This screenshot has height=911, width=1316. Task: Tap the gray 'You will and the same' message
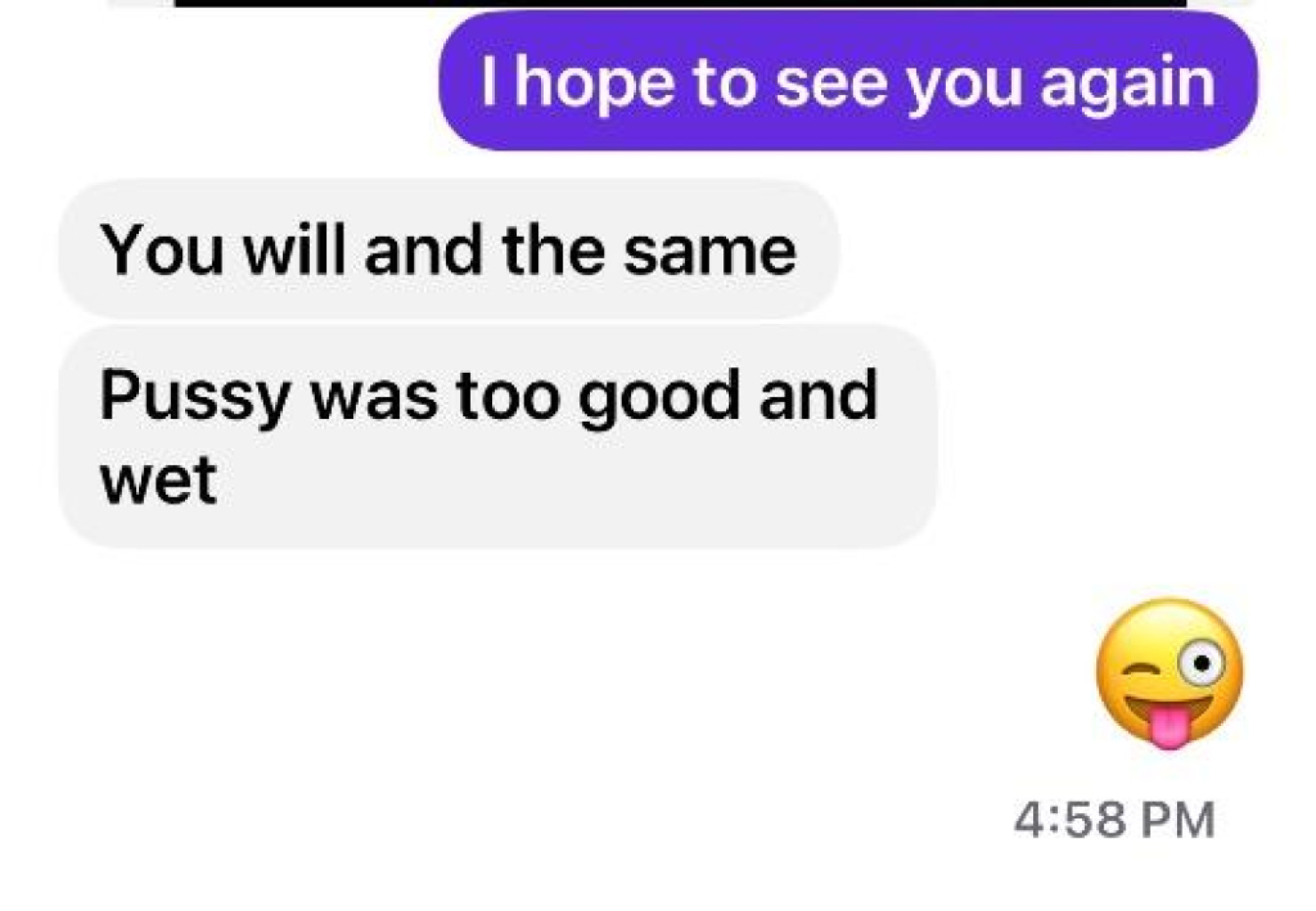click(x=448, y=250)
